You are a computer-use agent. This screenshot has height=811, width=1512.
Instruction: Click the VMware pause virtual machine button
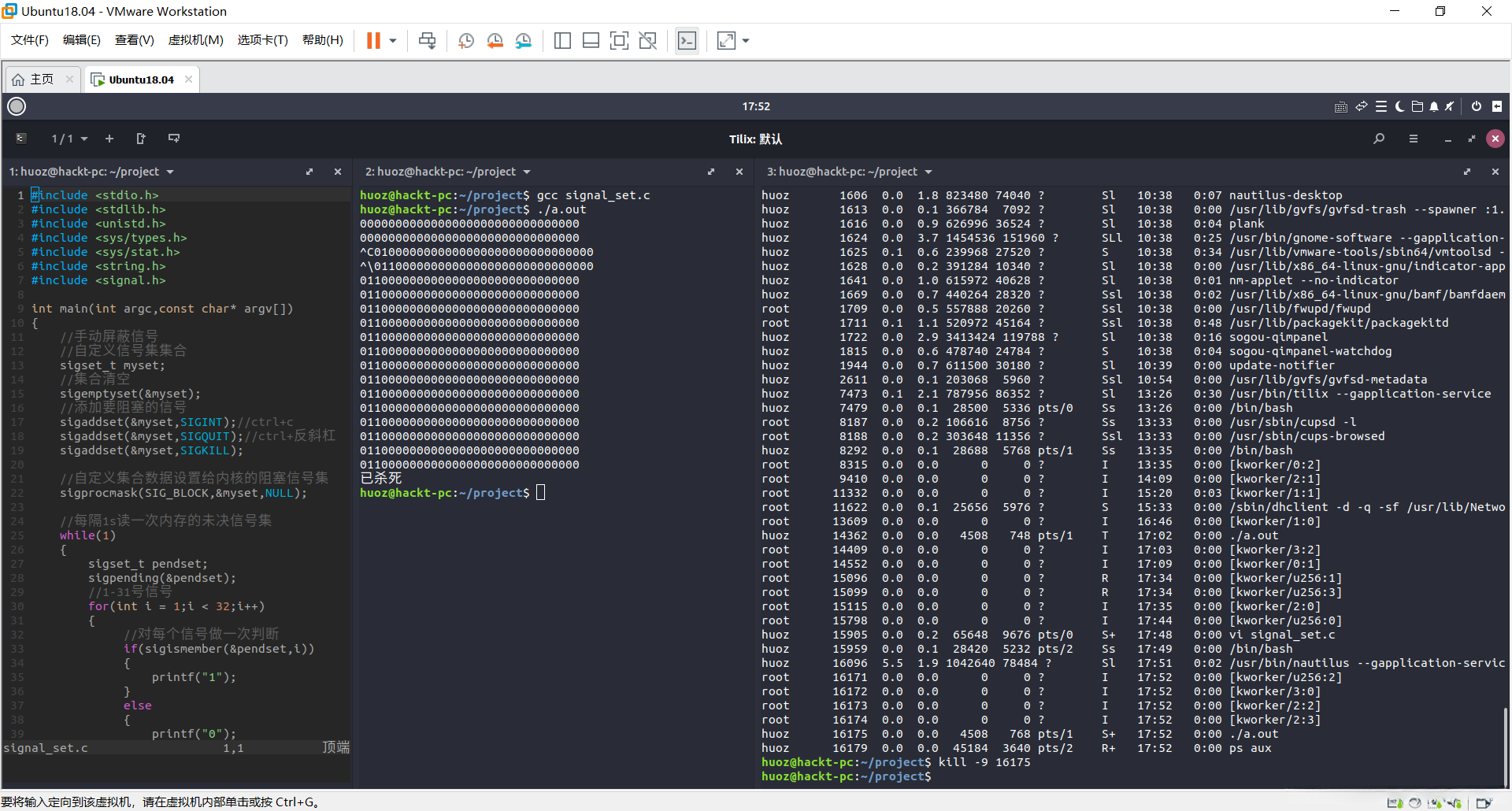[373, 40]
